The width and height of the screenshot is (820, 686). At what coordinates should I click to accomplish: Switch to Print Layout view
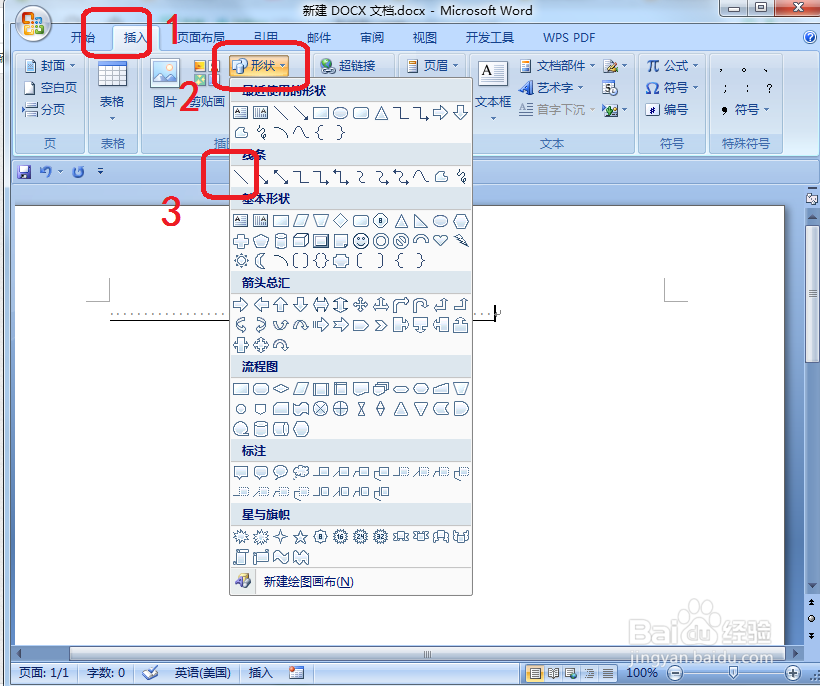pos(534,673)
